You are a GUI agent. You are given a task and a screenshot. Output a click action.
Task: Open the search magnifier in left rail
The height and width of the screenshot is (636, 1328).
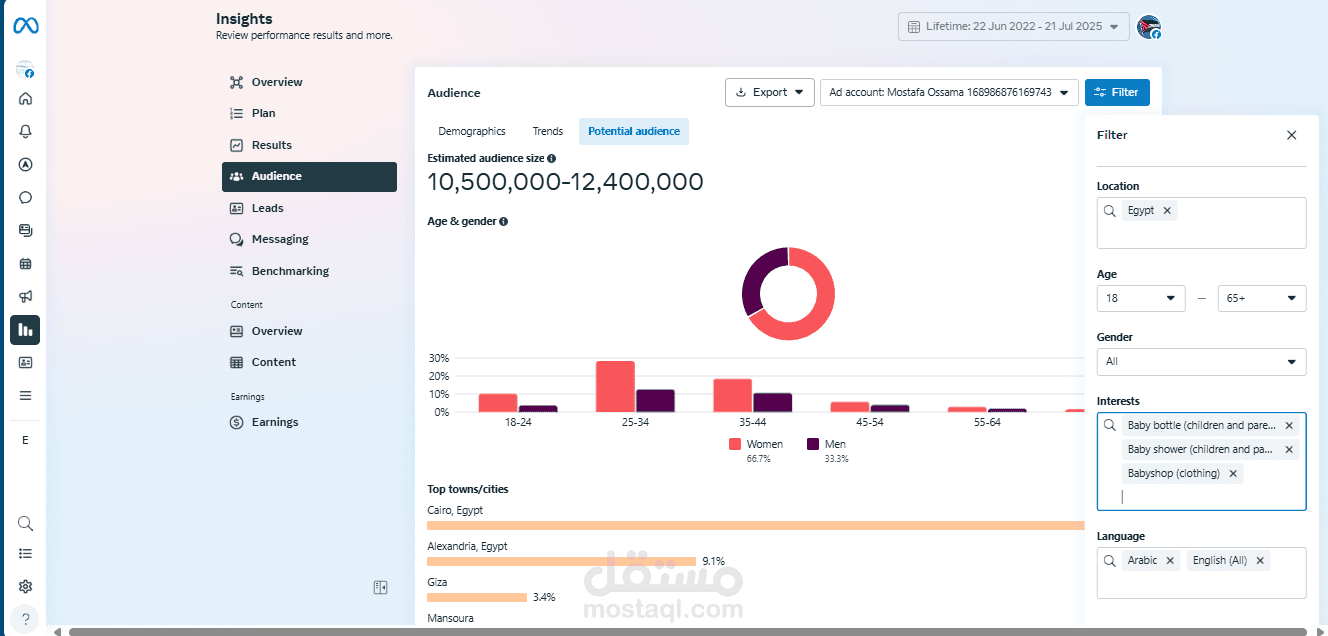pos(25,523)
